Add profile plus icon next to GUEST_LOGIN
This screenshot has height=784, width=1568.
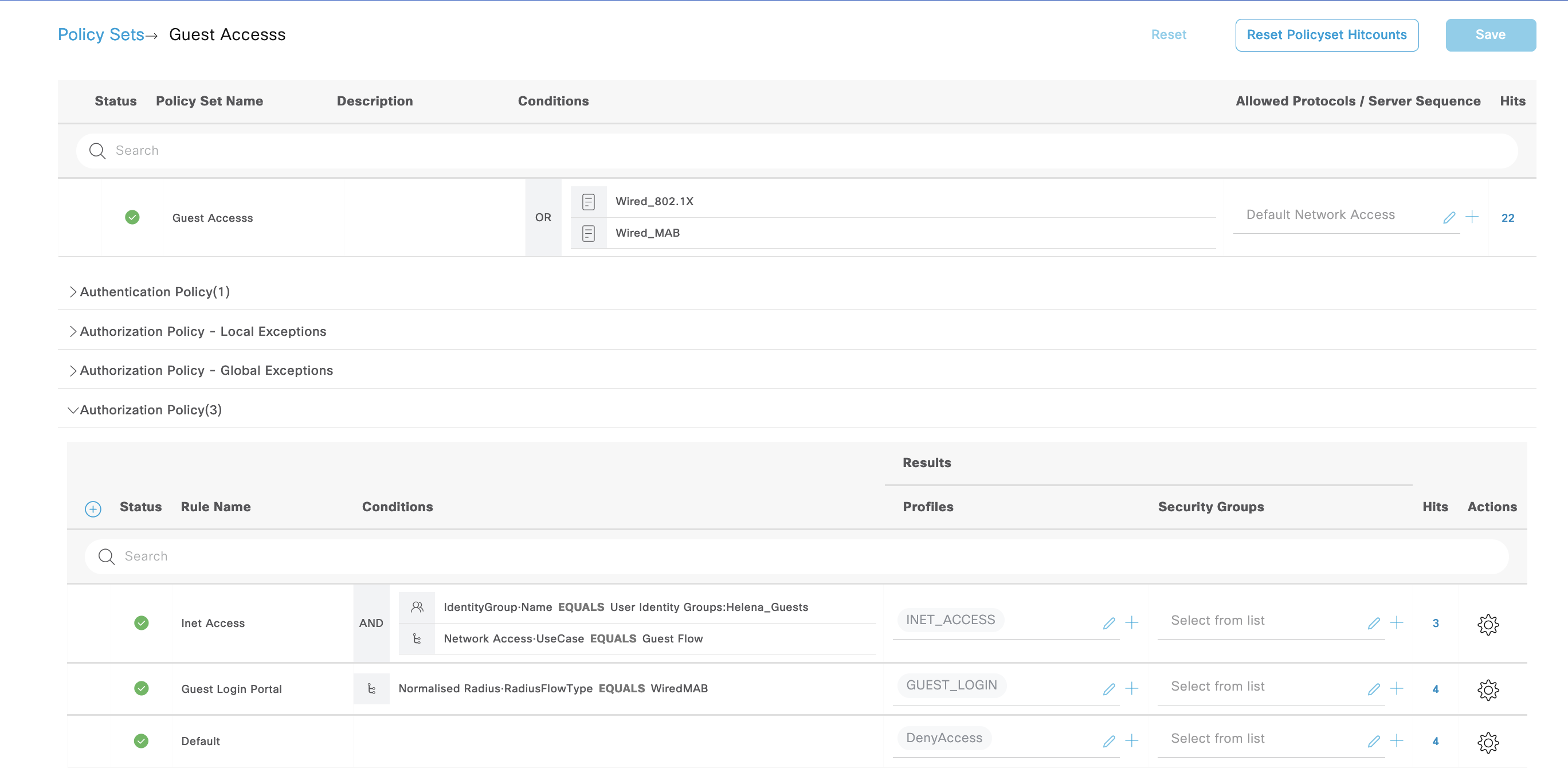tap(1131, 688)
